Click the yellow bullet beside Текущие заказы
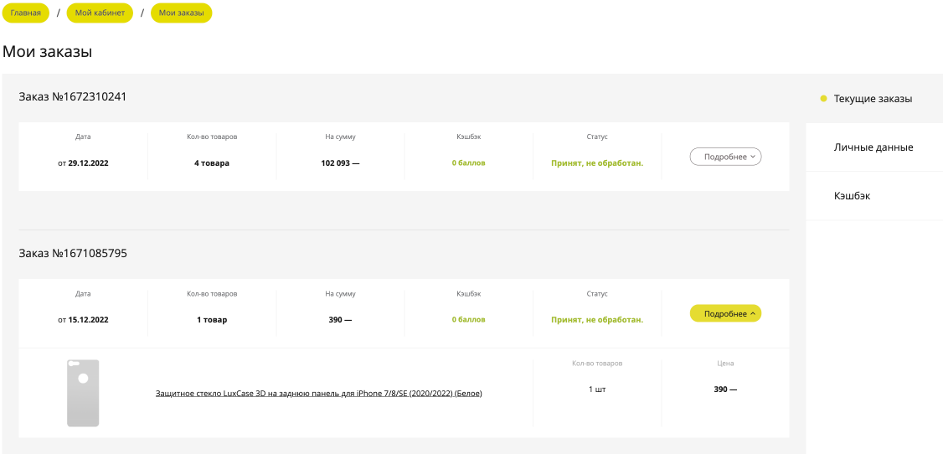 coord(823,99)
